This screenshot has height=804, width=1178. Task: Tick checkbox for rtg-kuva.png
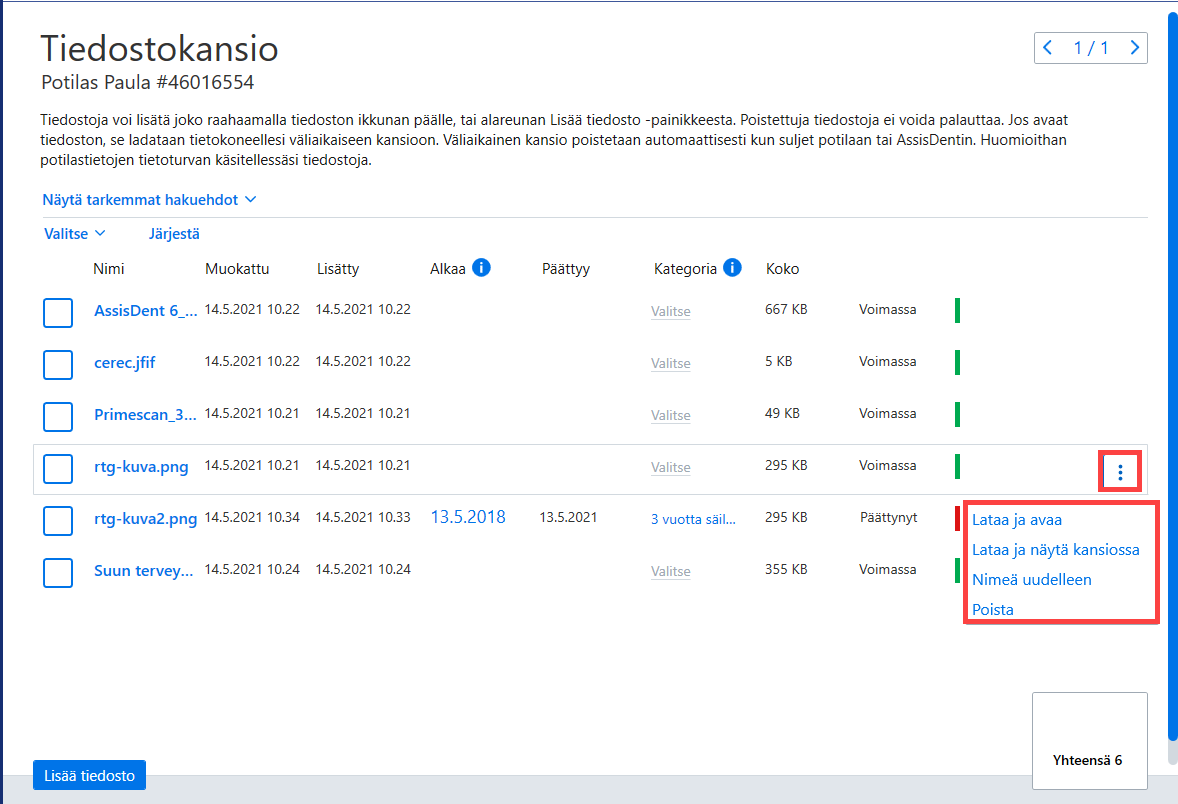(58, 468)
